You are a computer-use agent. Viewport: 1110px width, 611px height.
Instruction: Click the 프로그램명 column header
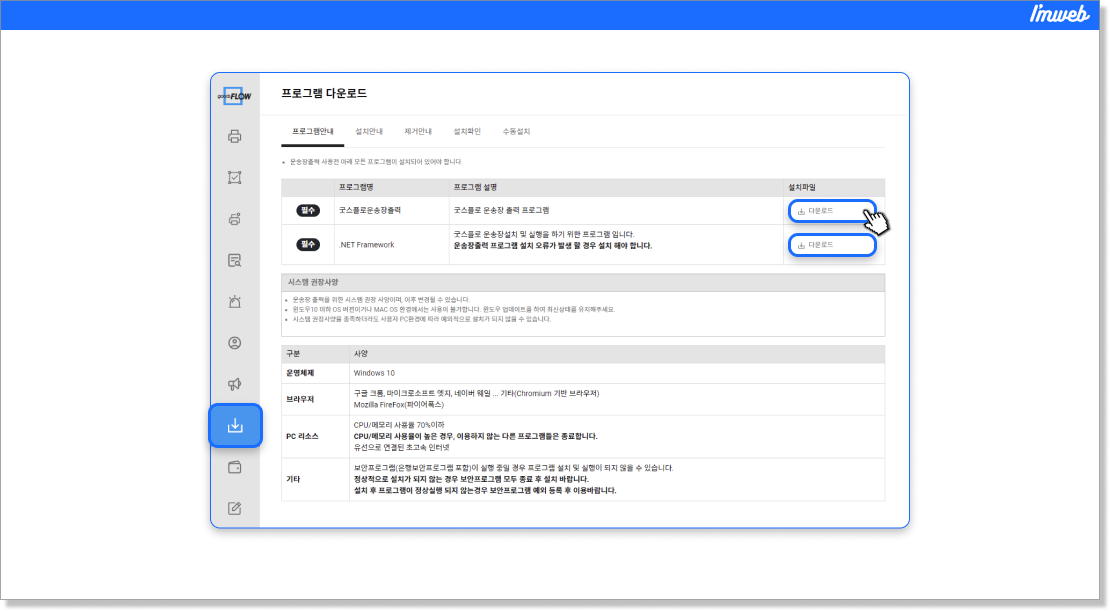pos(356,188)
